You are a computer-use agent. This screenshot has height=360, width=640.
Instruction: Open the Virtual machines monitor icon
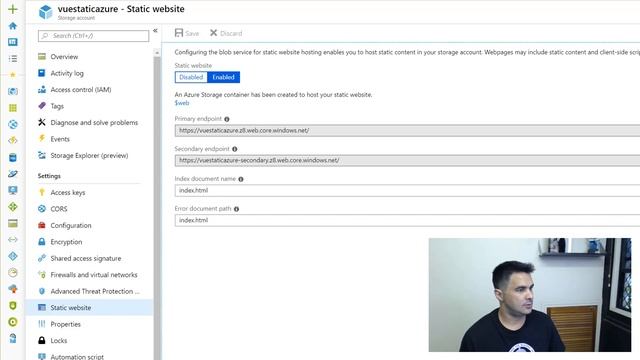13,190
